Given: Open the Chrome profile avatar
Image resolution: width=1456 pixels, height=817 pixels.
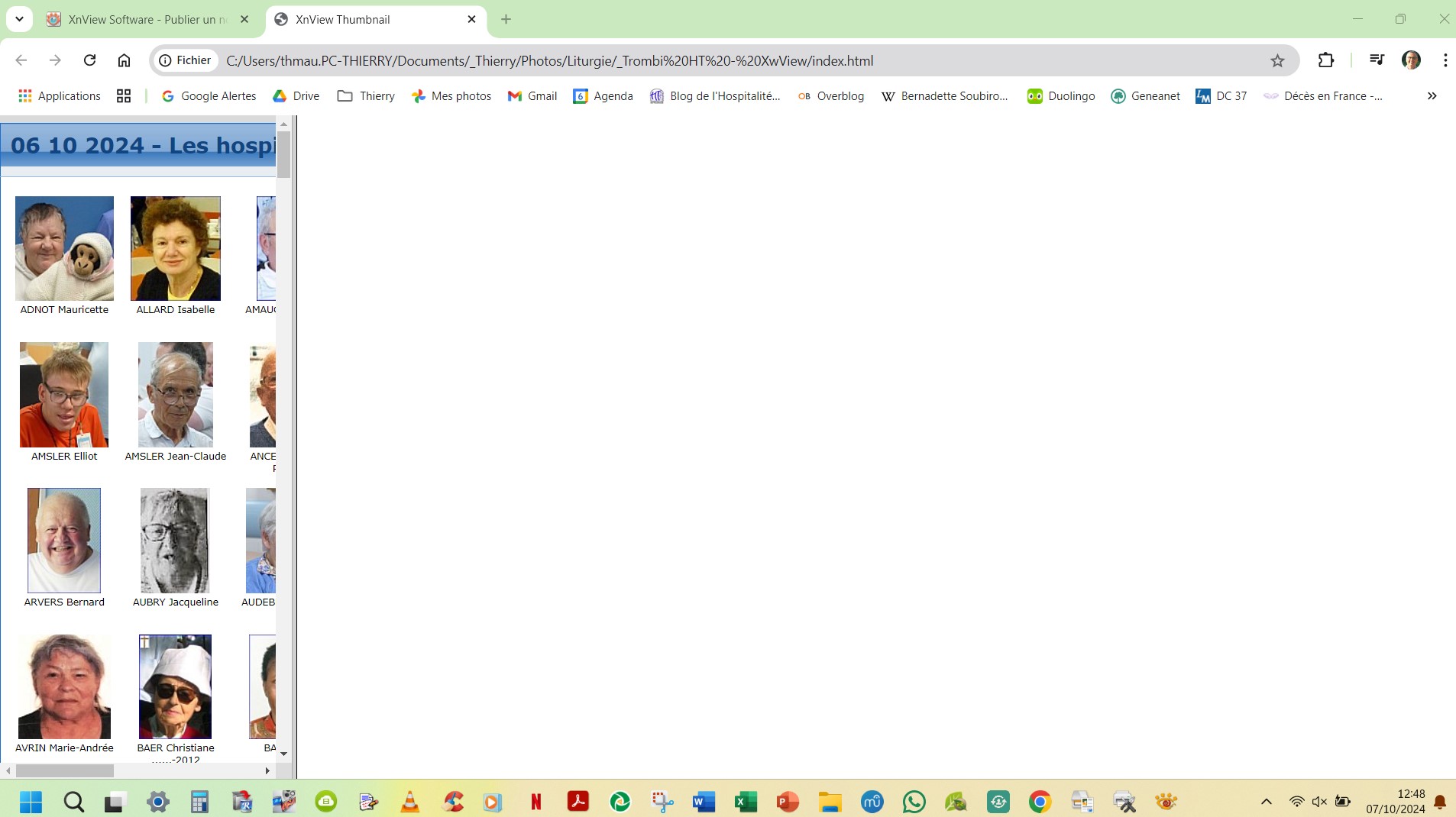Looking at the screenshot, I should tap(1411, 60).
